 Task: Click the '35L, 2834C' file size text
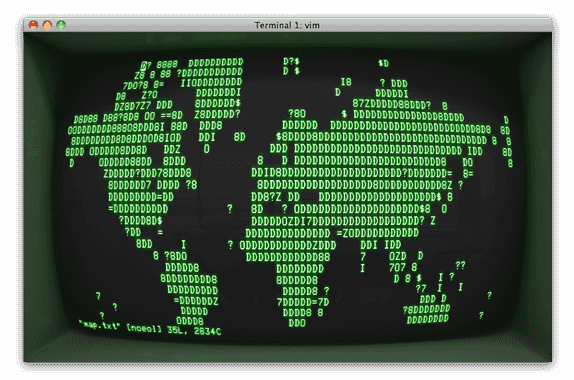194,331
